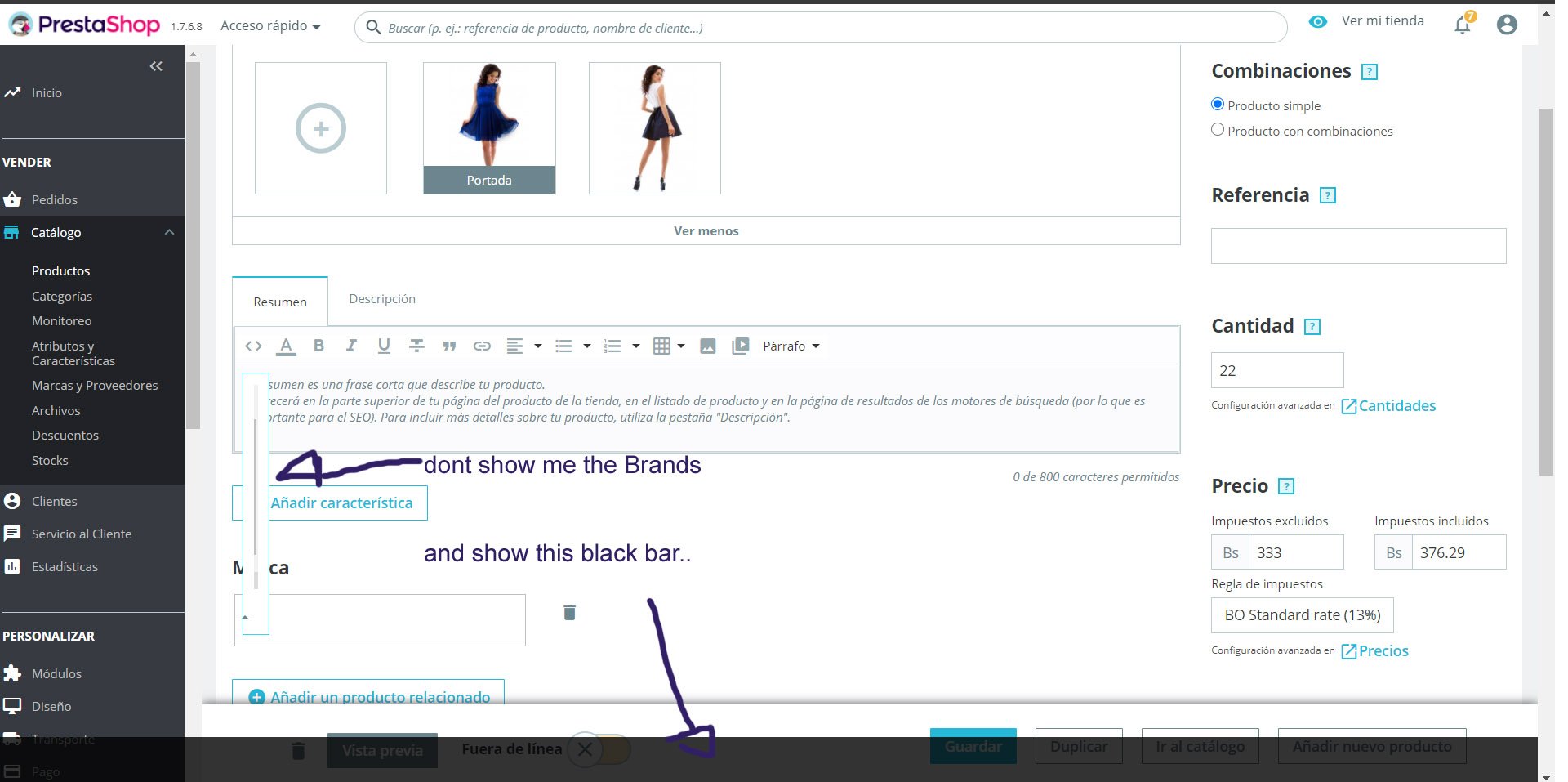Open the Precios advanced settings link
1568x782 pixels.
point(1375,651)
